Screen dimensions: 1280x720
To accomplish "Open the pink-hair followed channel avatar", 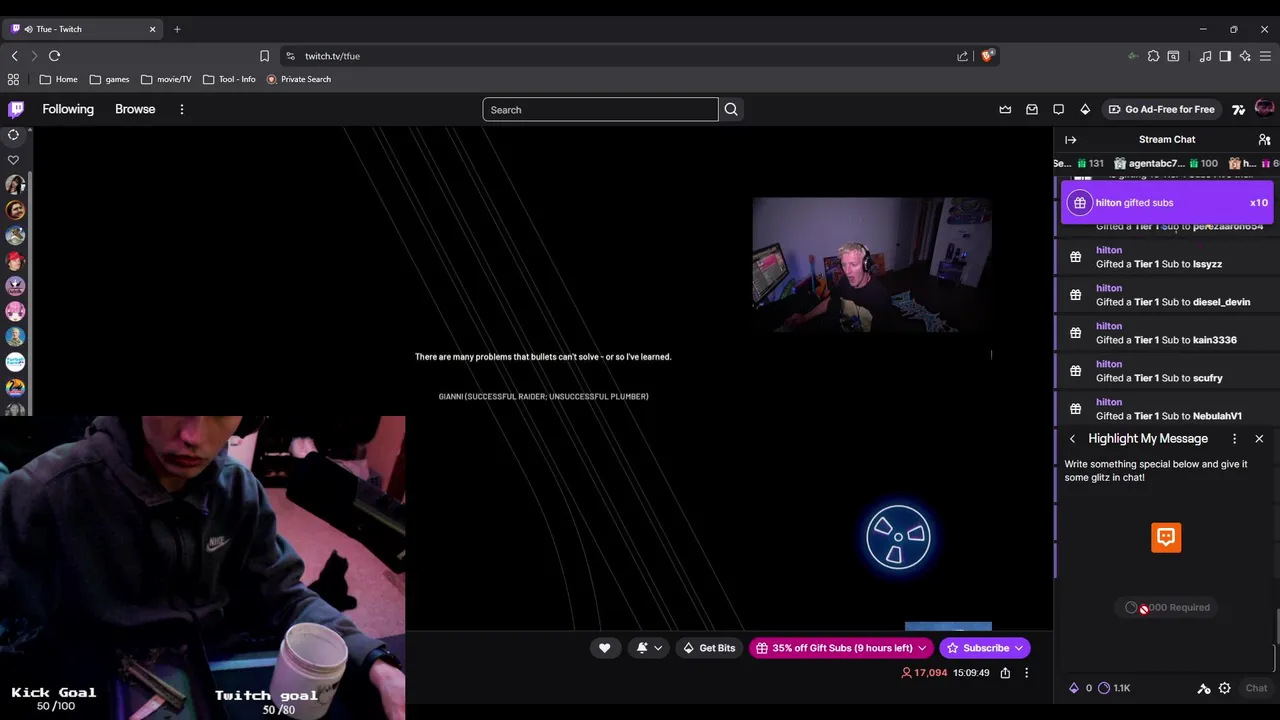I will (x=15, y=311).
